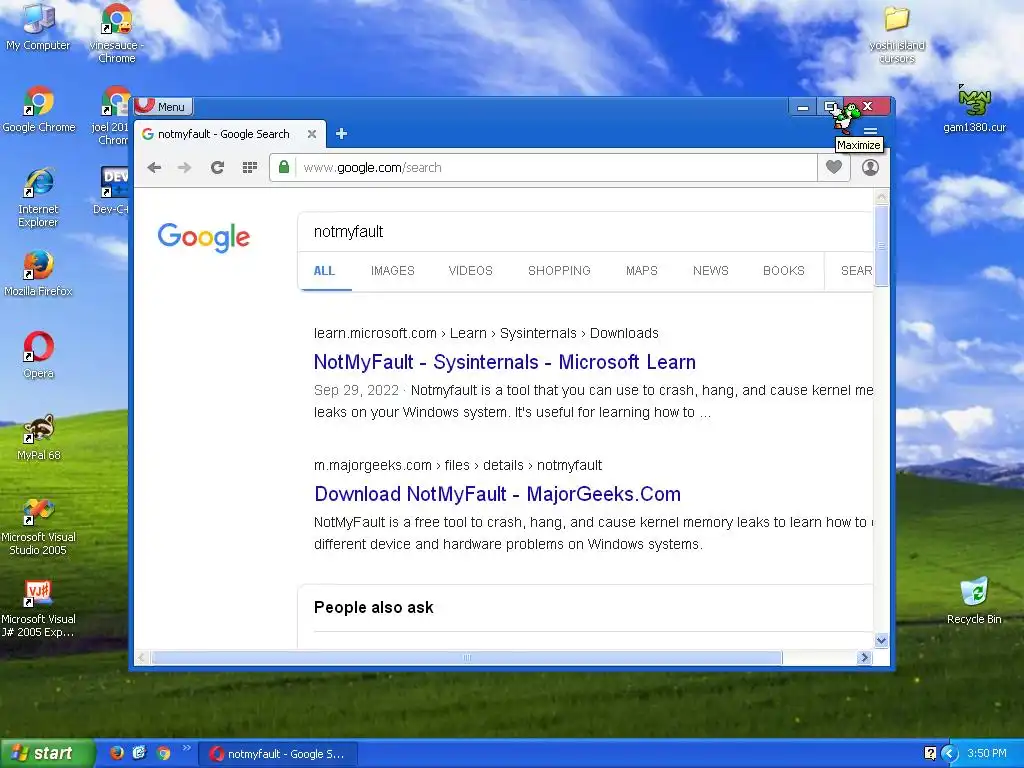Click the horizontal scrollbar thumb
Screen dimensions: 1024x768
pos(467,658)
